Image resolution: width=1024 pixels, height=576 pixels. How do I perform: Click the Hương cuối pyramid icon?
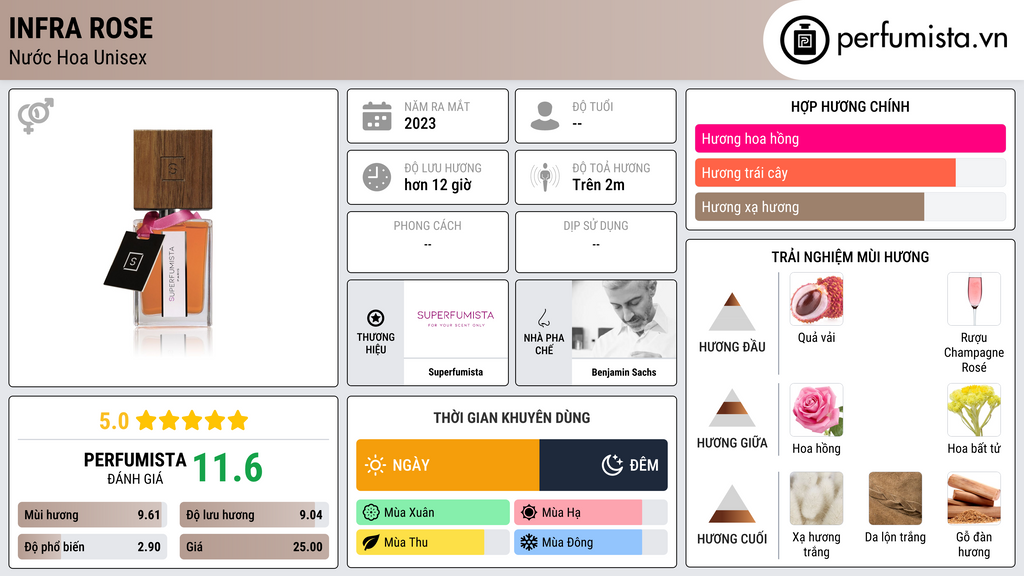pos(732,504)
